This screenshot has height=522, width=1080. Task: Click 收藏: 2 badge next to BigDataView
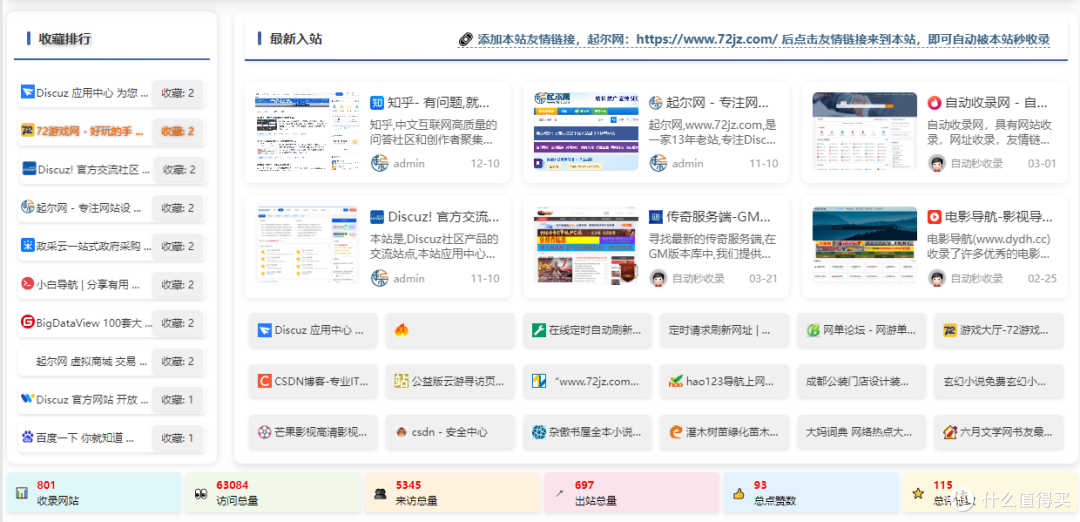tap(178, 322)
